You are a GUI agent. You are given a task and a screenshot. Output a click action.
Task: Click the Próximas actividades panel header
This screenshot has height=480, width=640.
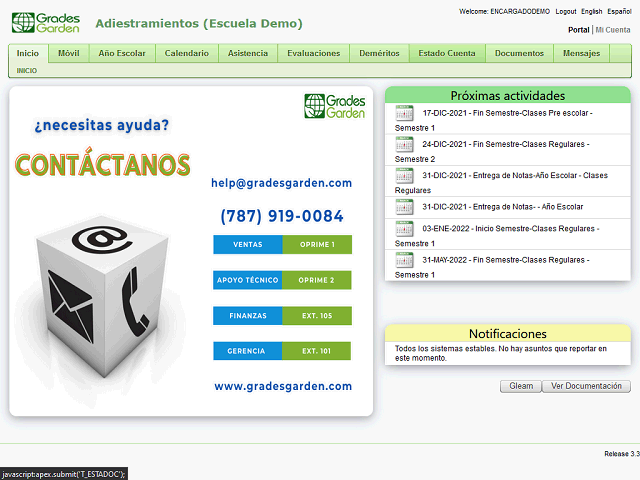tap(508, 96)
